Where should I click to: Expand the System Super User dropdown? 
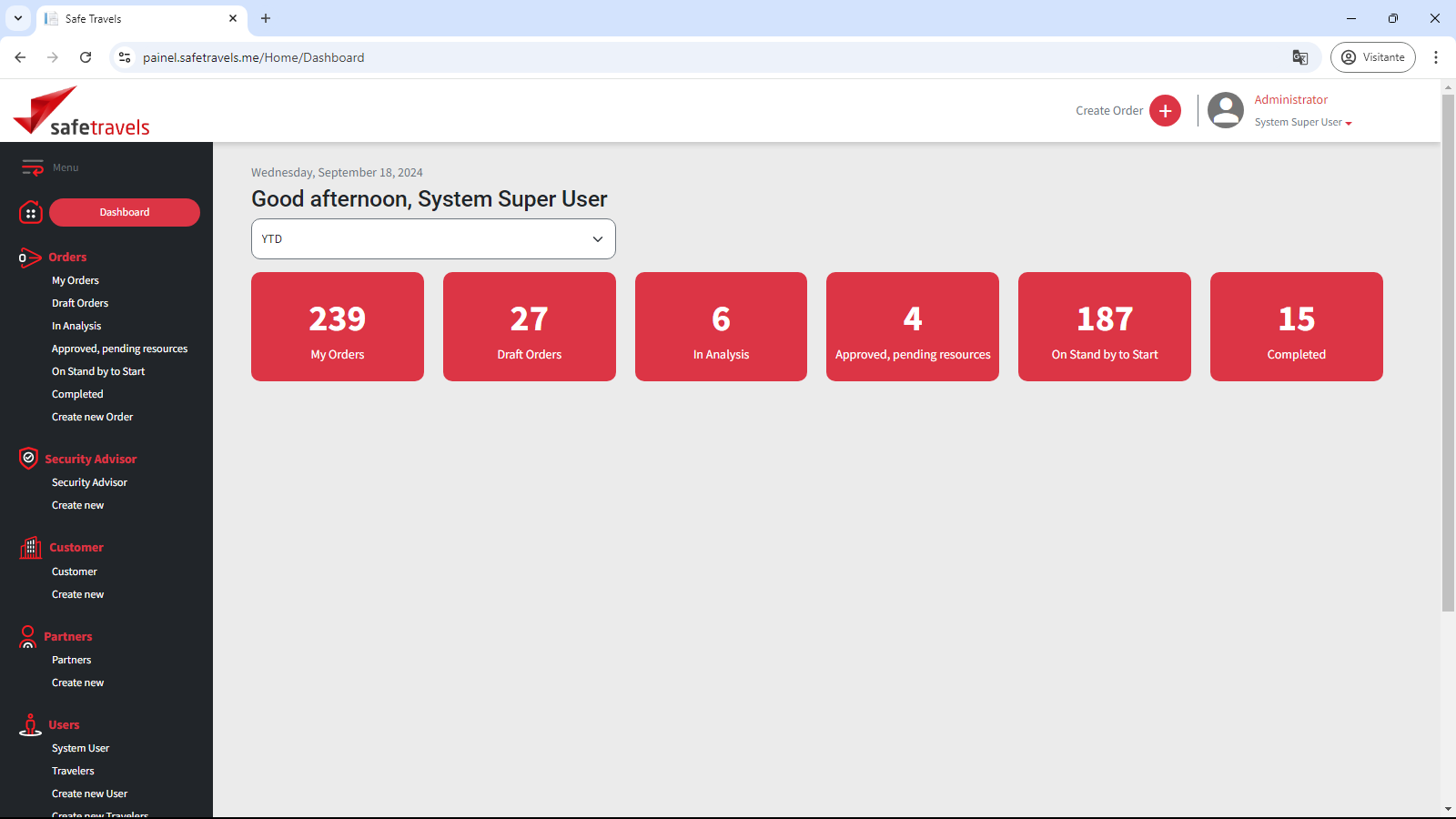[1303, 123]
